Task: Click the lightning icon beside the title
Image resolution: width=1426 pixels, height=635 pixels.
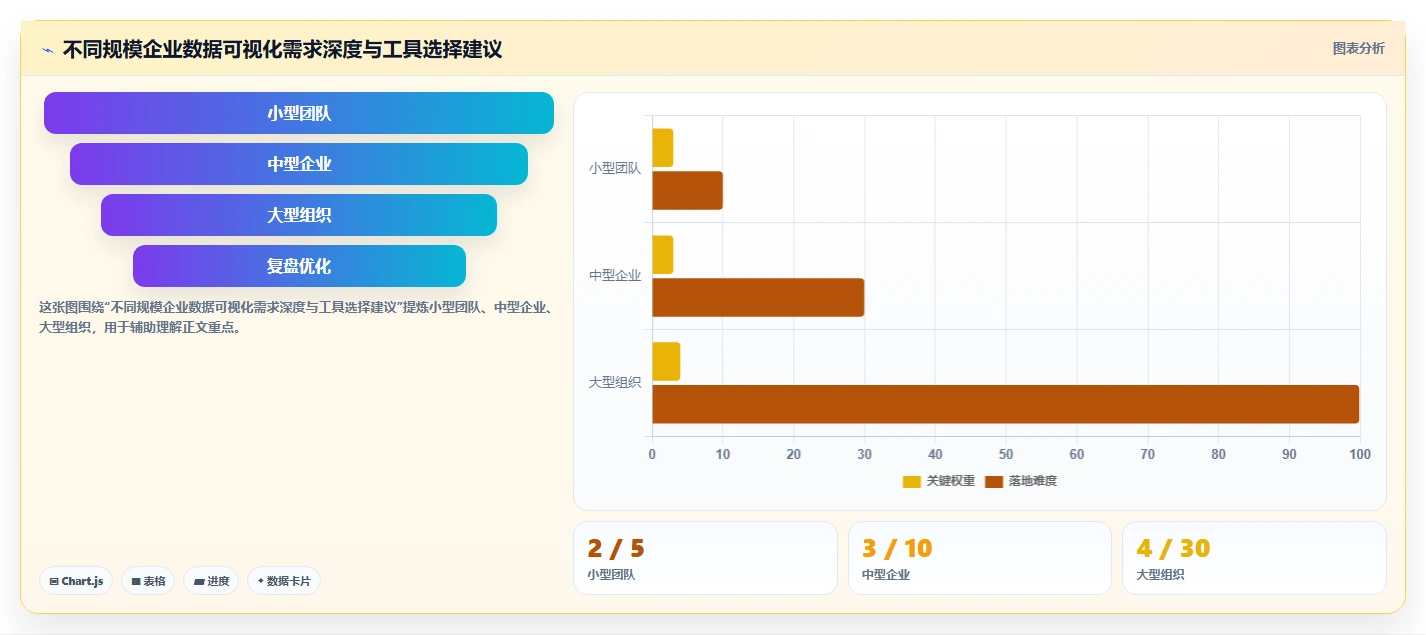Action: pos(47,50)
